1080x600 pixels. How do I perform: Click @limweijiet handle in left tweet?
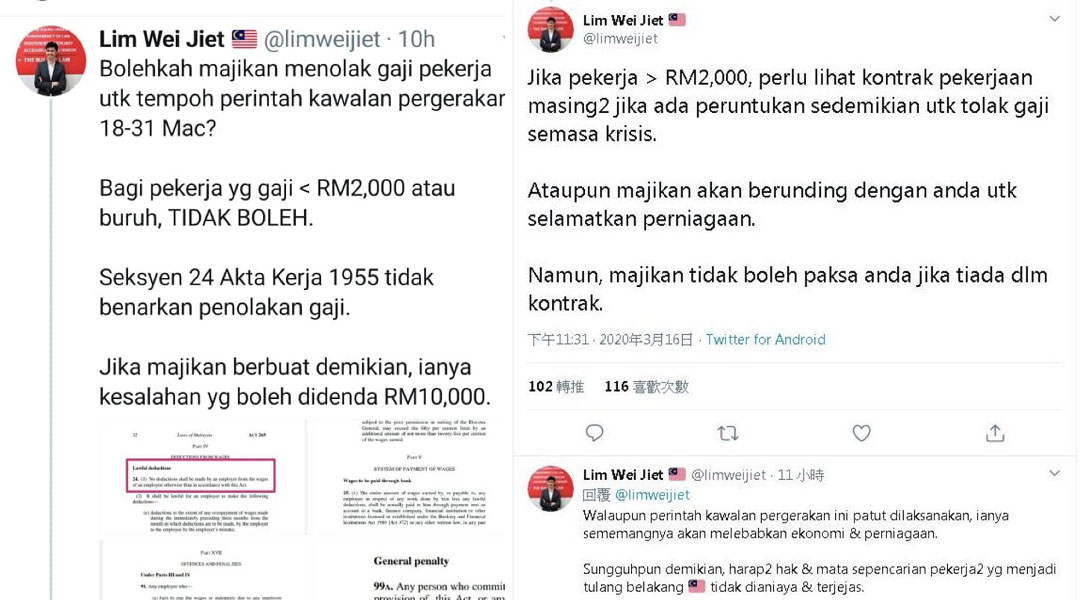pos(322,39)
